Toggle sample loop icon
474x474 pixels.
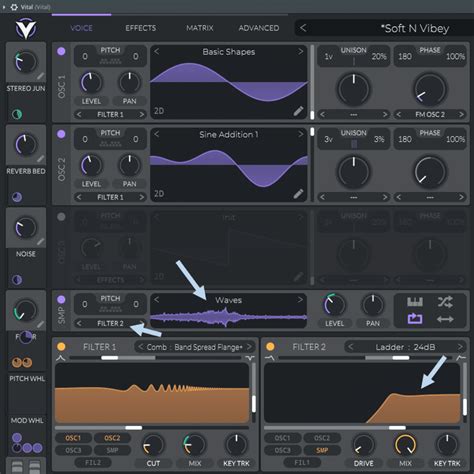(x=415, y=319)
